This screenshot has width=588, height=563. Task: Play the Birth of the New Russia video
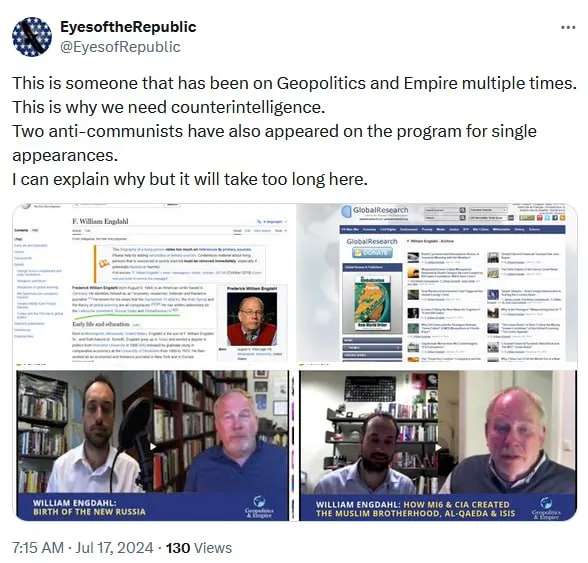click(x=152, y=446)
